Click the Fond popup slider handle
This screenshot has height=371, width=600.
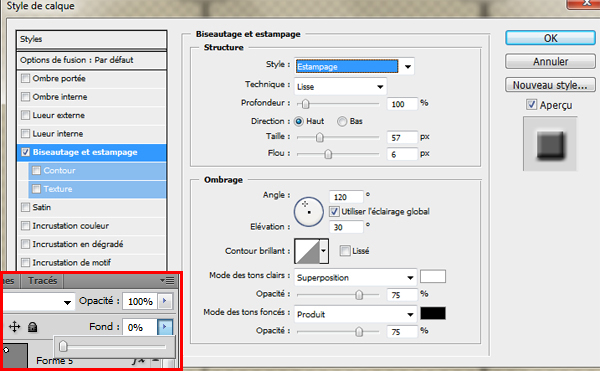pos(63,347)
